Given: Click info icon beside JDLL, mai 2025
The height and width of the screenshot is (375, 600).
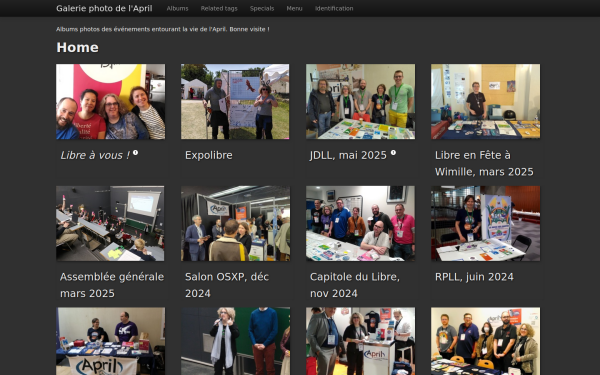Looking at the screenshot, I should [393, 153].
